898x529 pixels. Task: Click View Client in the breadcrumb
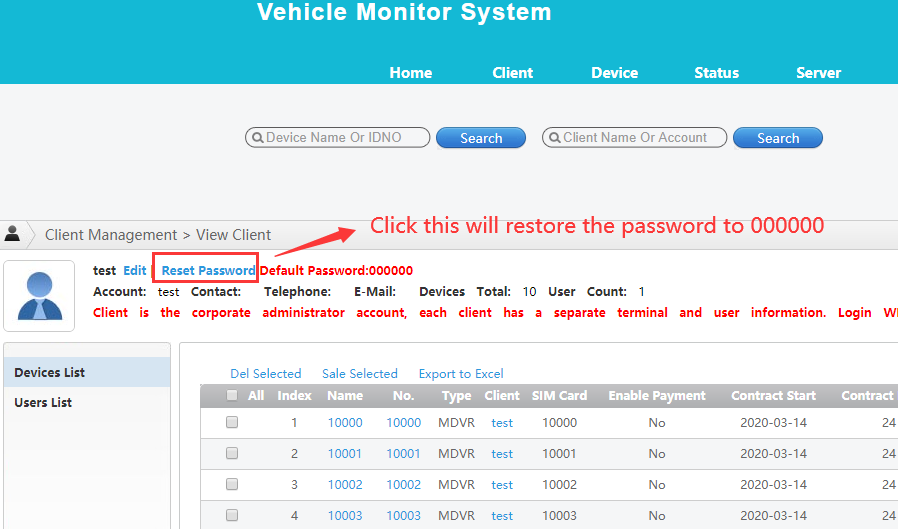point(234,235)
